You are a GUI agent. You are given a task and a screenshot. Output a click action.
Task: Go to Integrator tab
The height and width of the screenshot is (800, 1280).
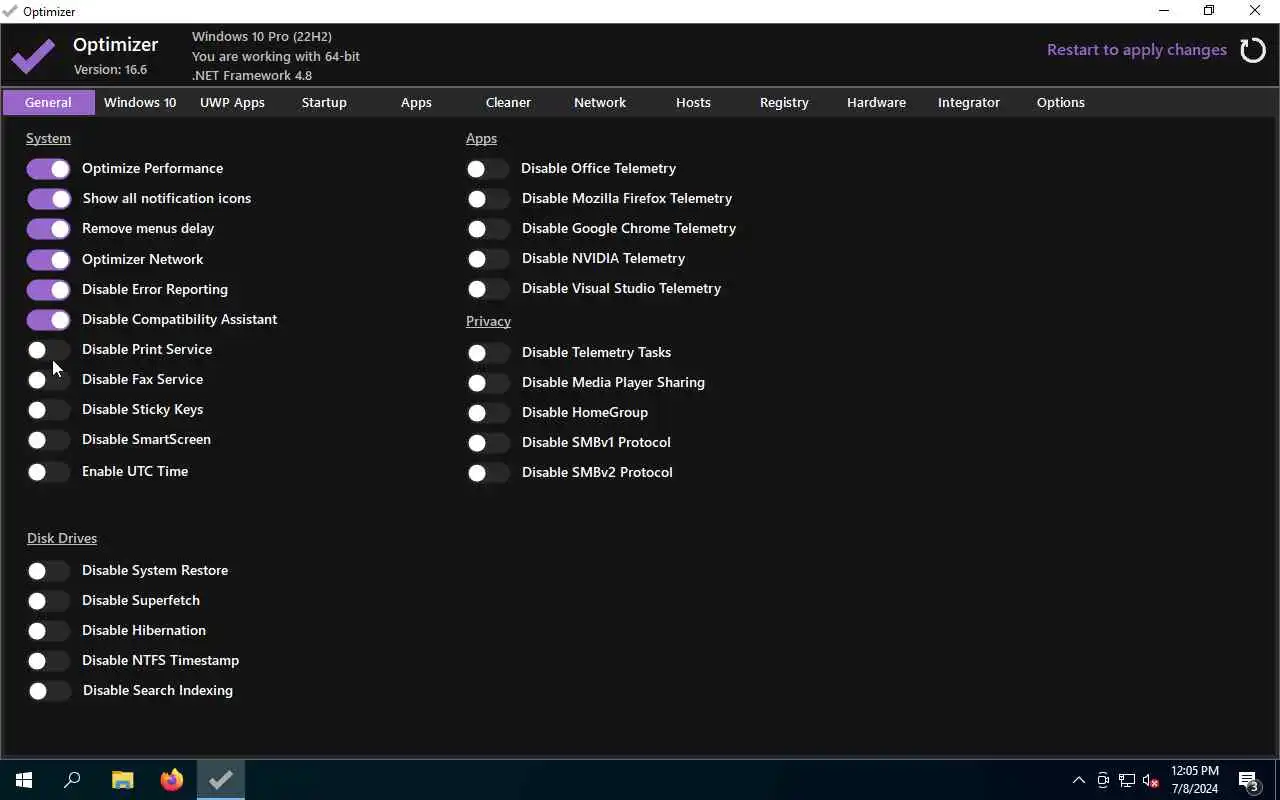(x=969, y=102)
